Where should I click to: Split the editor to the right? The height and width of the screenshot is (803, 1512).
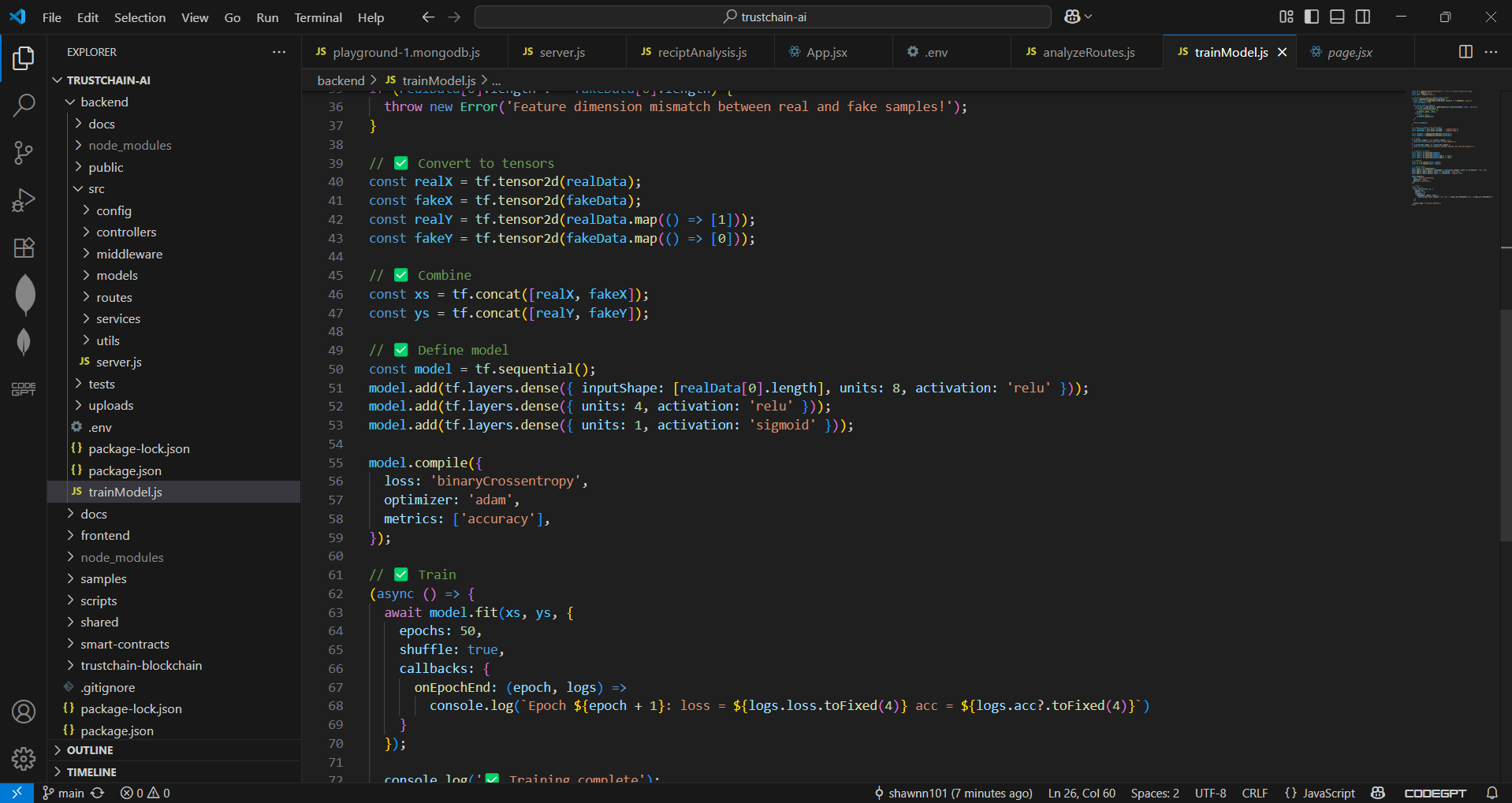(x=1465, y=52)
